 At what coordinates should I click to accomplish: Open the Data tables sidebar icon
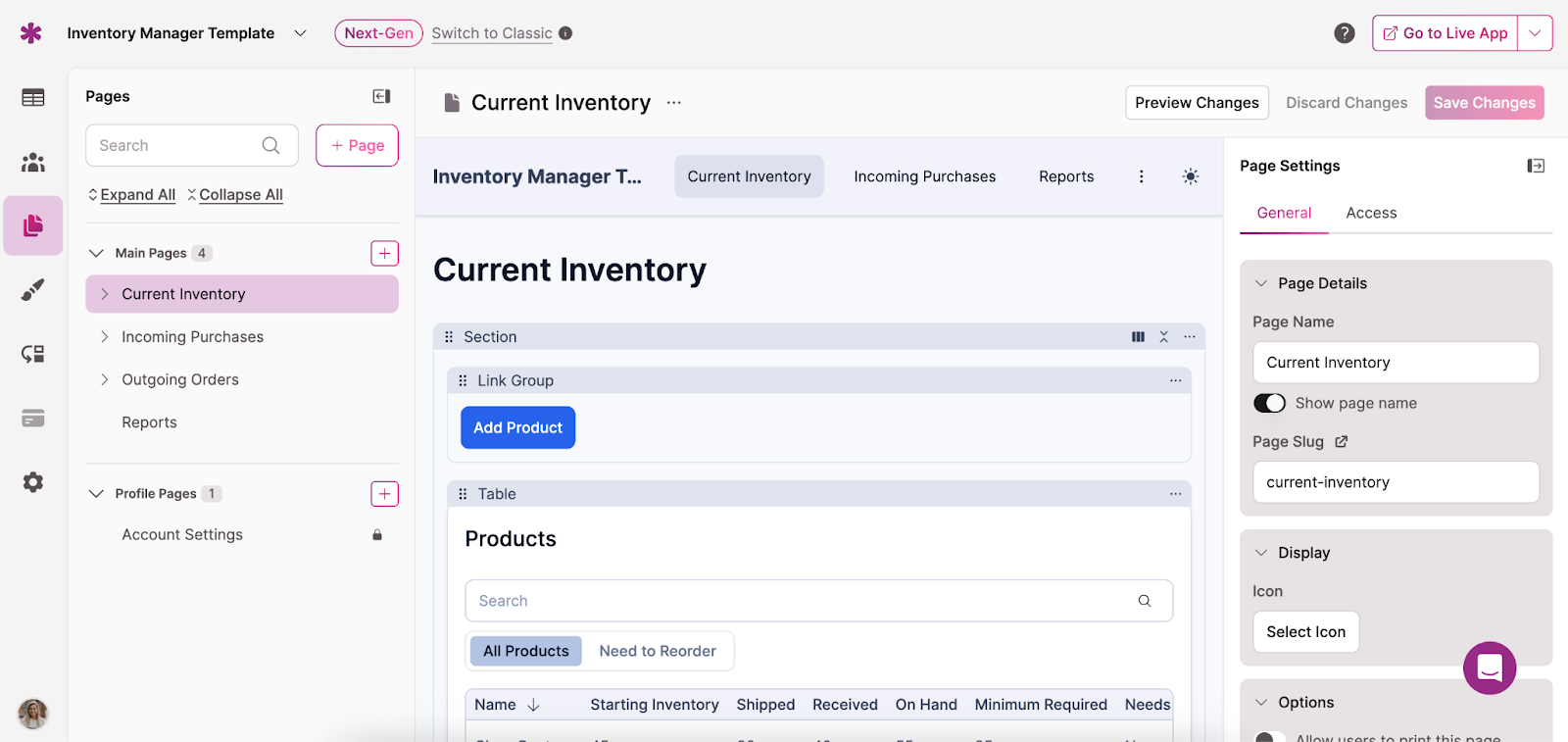(x=33, y=97)
